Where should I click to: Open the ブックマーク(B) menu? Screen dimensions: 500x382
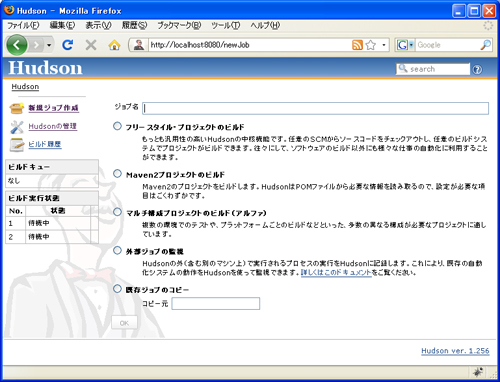179,25
